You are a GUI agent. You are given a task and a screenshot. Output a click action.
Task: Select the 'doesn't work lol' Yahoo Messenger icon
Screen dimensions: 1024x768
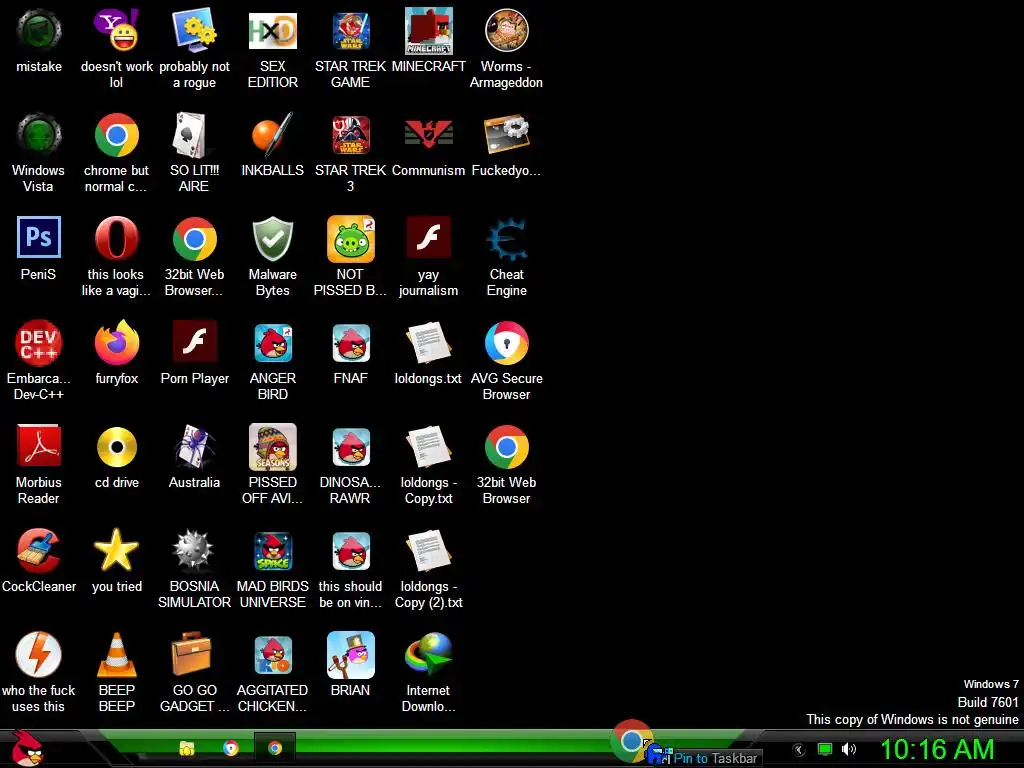(x=116, y=31)
